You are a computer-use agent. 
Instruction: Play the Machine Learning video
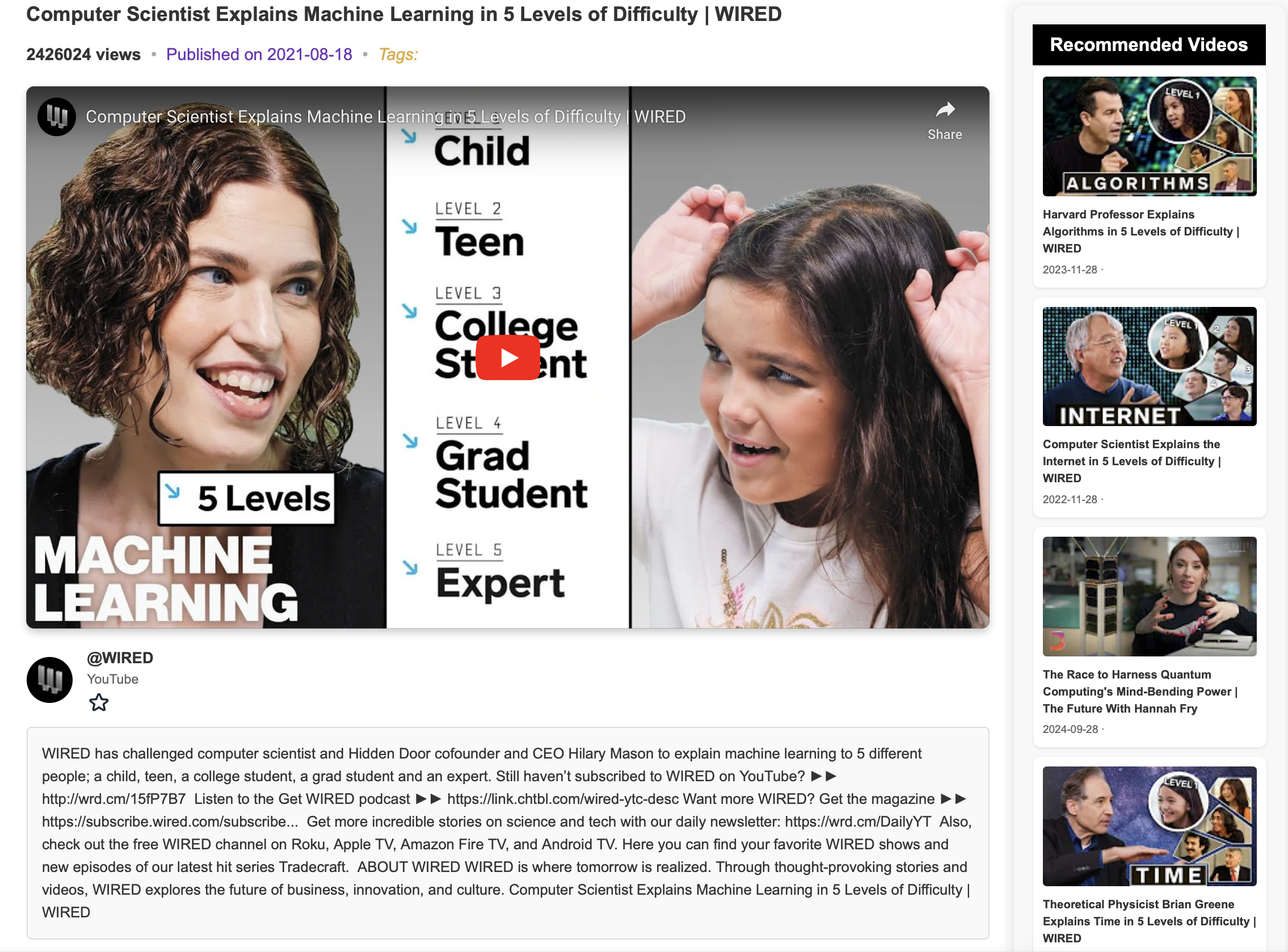[508, 358]
